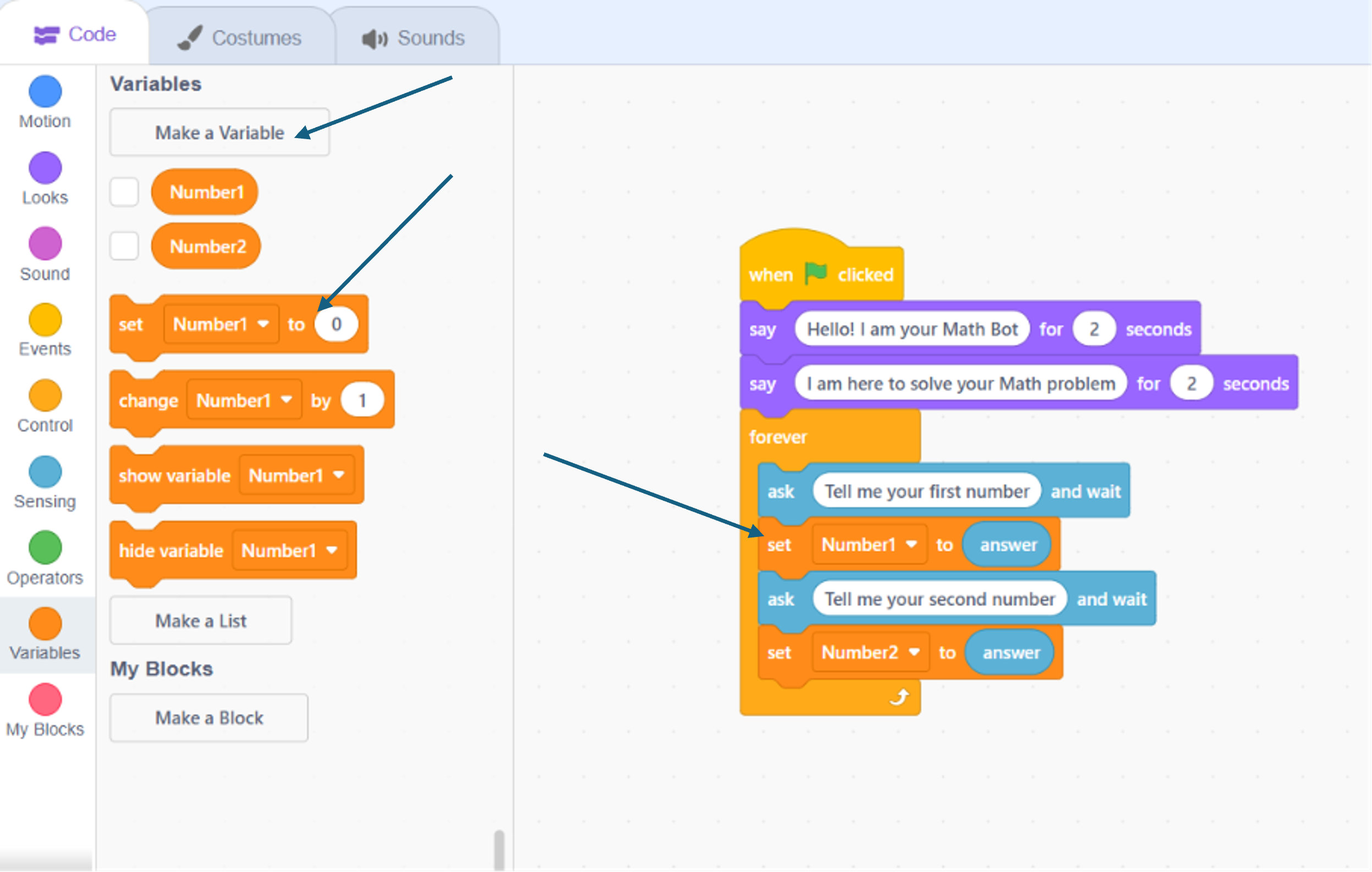Click the Make a List button

click(201, 620)
